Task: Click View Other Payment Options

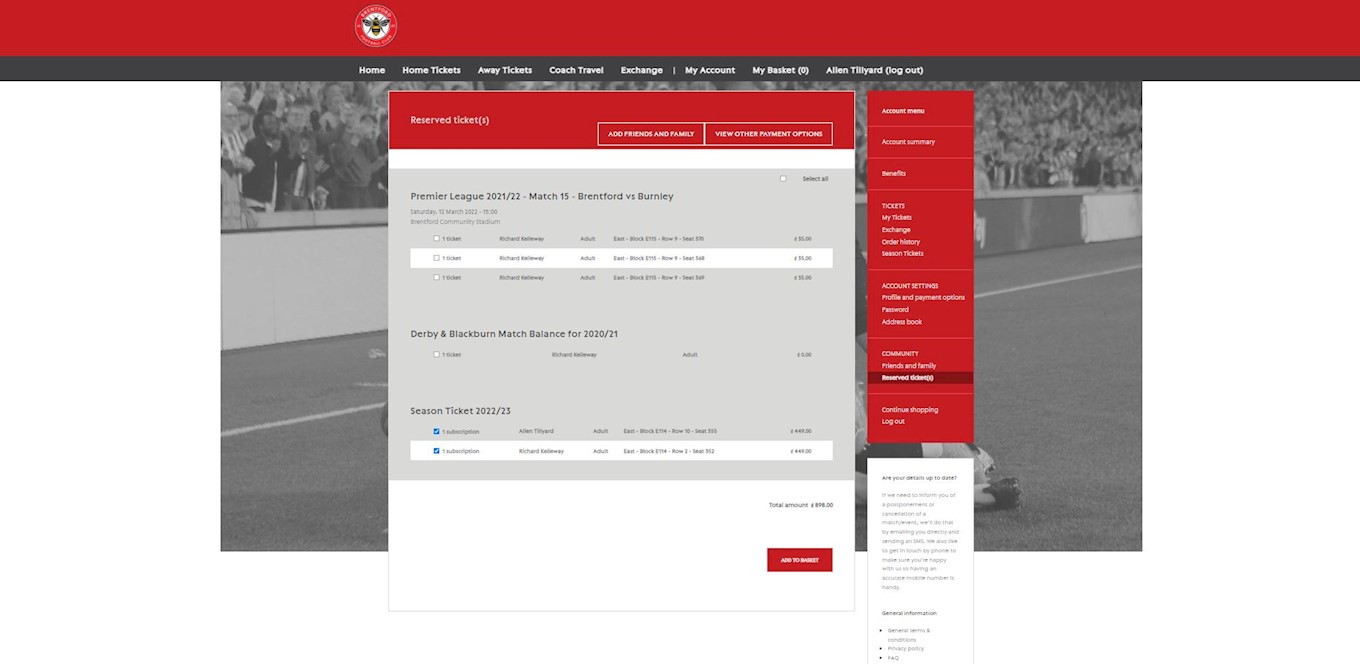Action: click(x=769, y=134)
